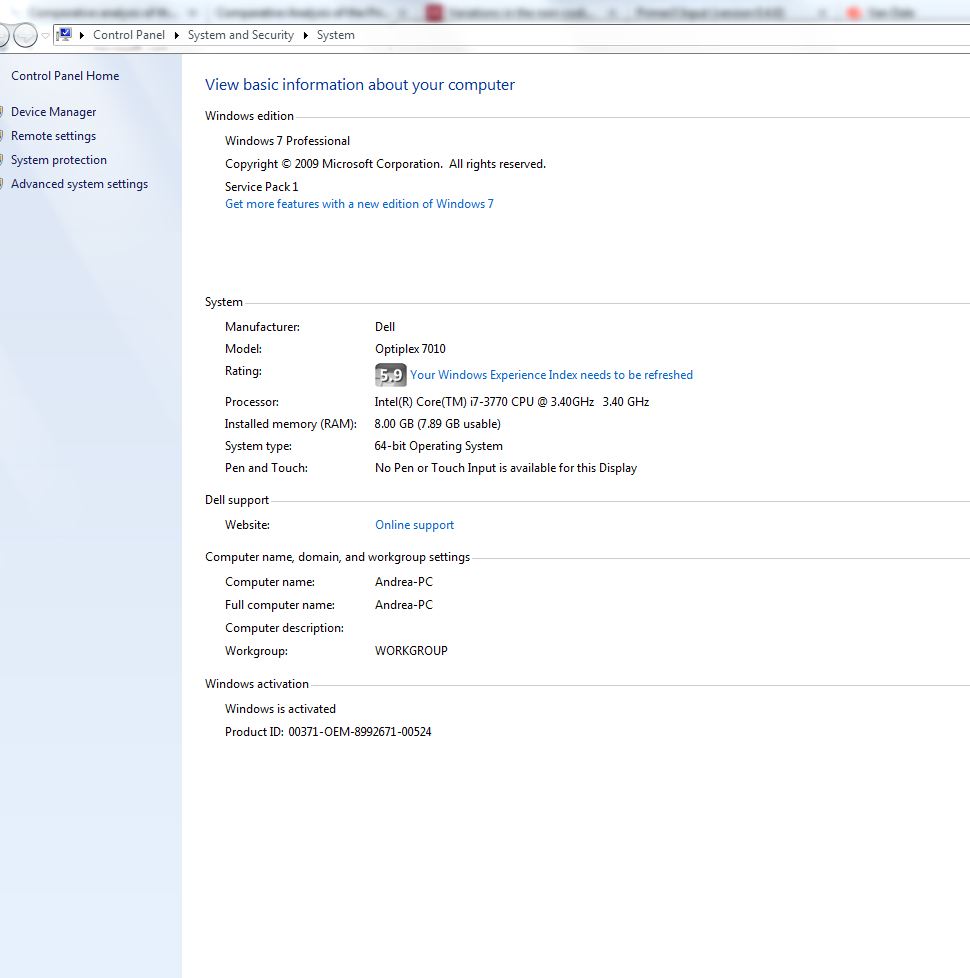
Task: Refresh via the Windows Experience Index link
Action: point(551,375)
